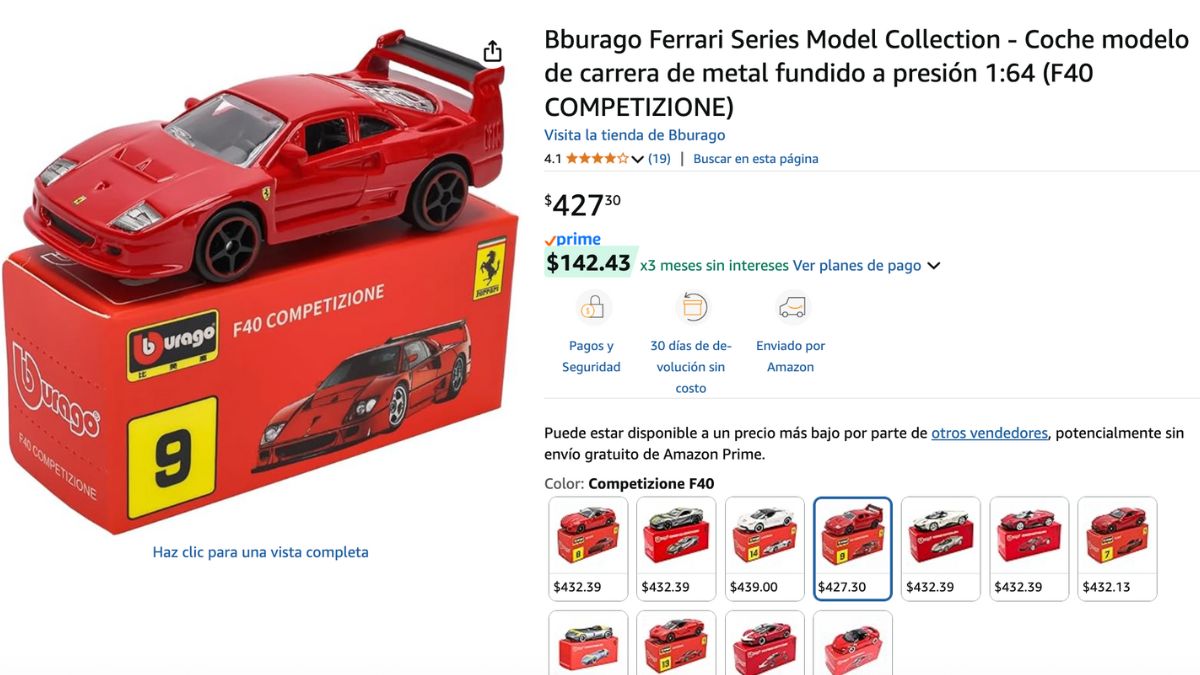
Task: Choose the $432.13 number 7 variant
Action: coord(1117,549)
